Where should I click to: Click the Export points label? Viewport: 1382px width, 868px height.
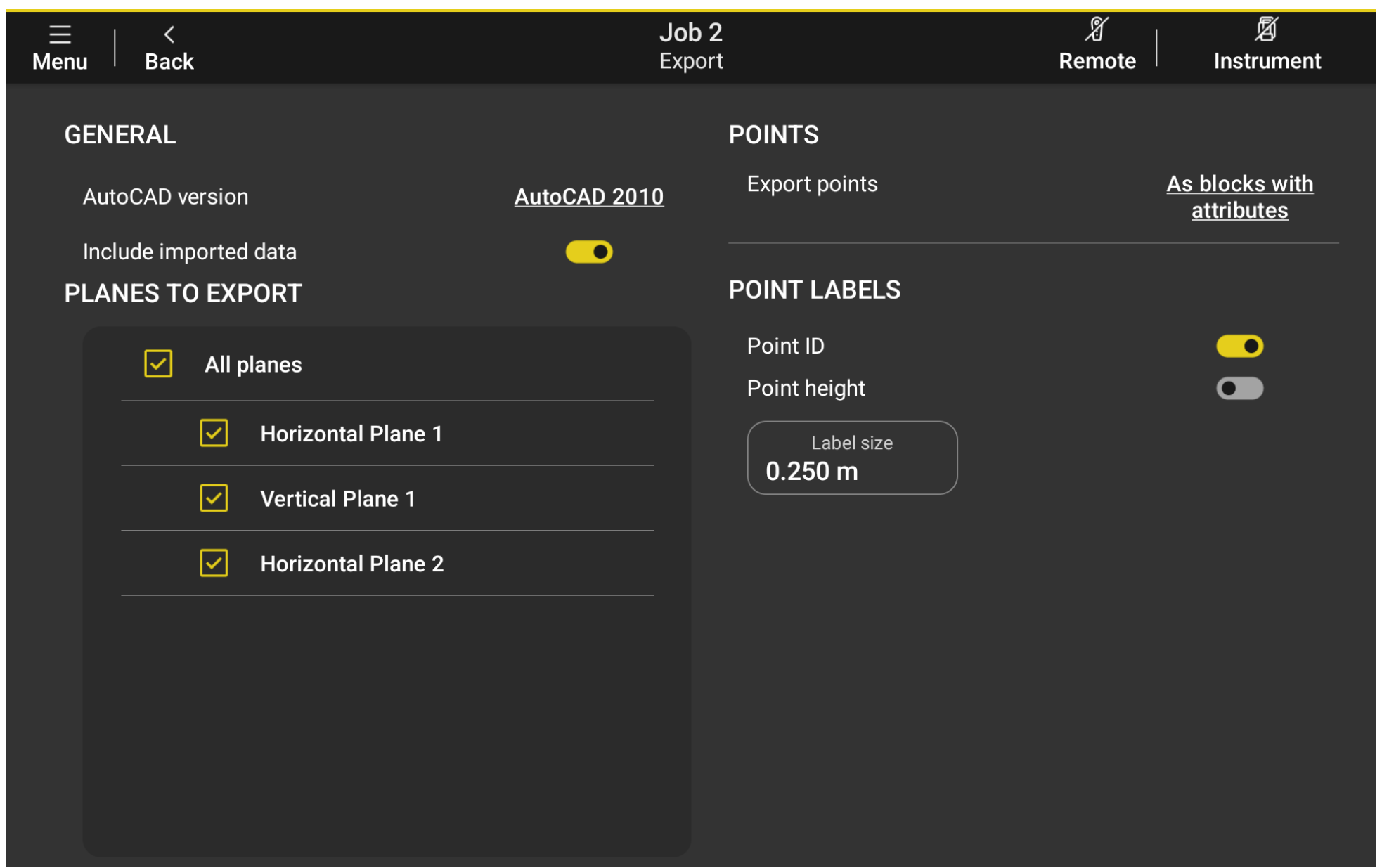[x=812, y=184]
